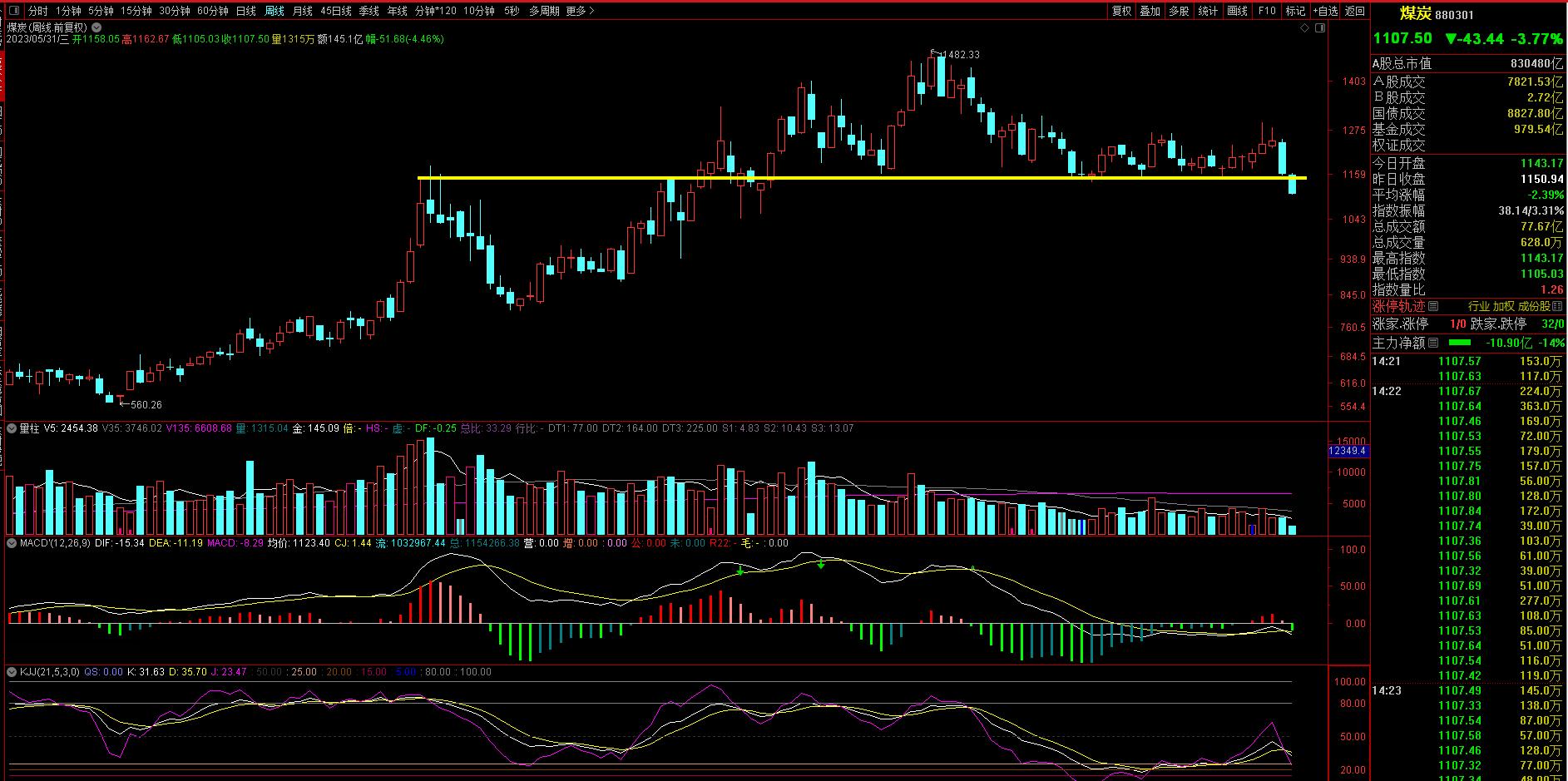
Task: Switch to the 60分钟 period tab
Action: click(212, 11)
